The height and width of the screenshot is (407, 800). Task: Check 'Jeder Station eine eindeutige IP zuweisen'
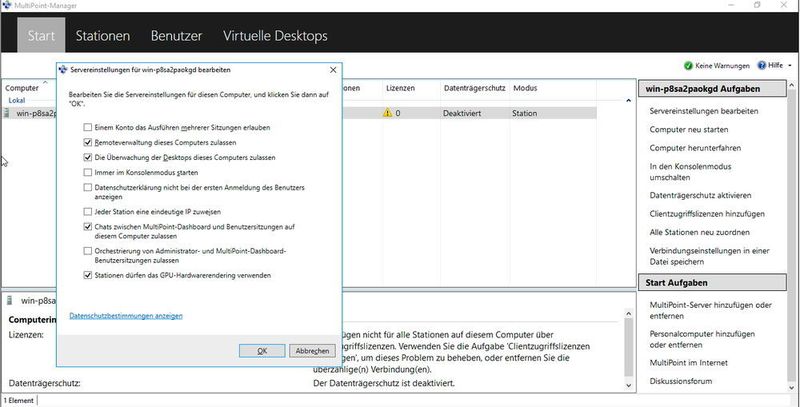[x=88, y=211]
